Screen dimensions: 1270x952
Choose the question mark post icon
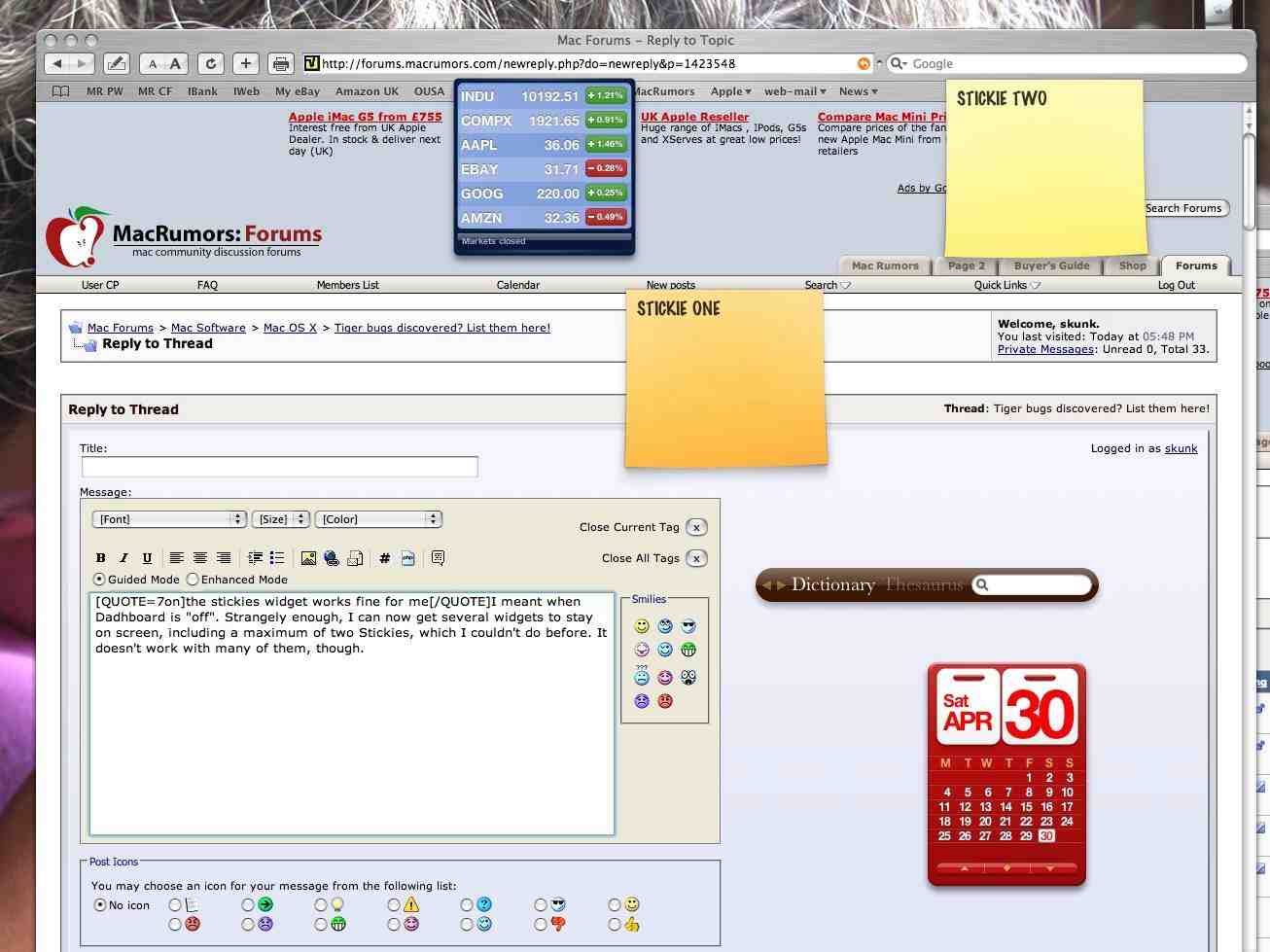click(x=484, y=905)
